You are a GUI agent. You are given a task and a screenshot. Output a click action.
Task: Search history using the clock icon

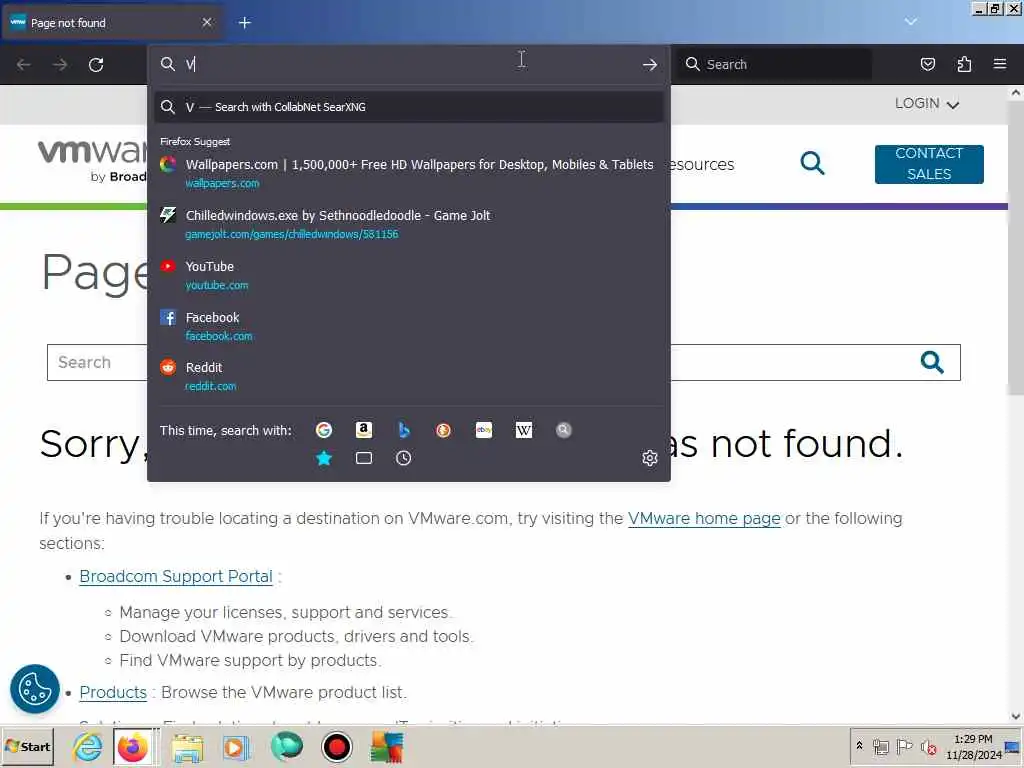coord(404,458)
